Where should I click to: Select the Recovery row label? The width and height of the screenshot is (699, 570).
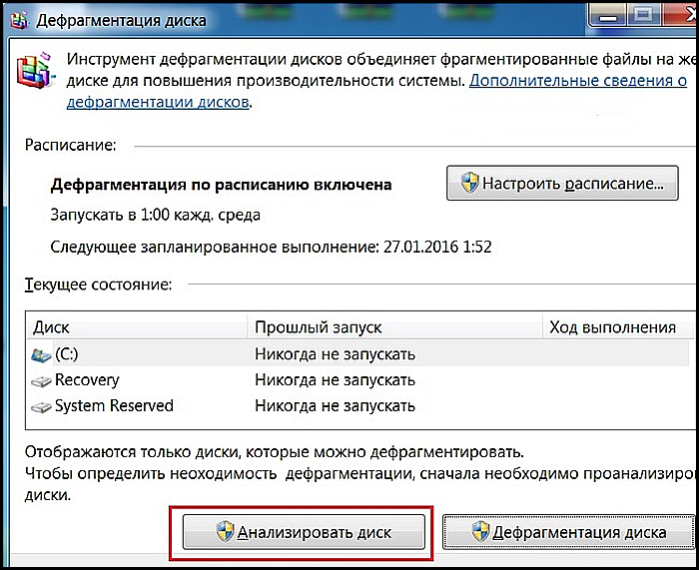pos(87,380)
